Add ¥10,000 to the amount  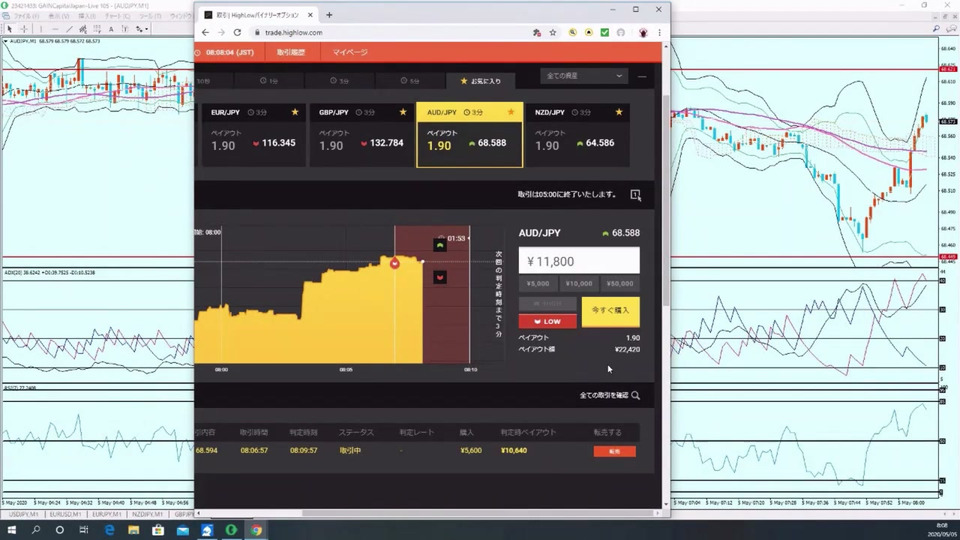579,283
